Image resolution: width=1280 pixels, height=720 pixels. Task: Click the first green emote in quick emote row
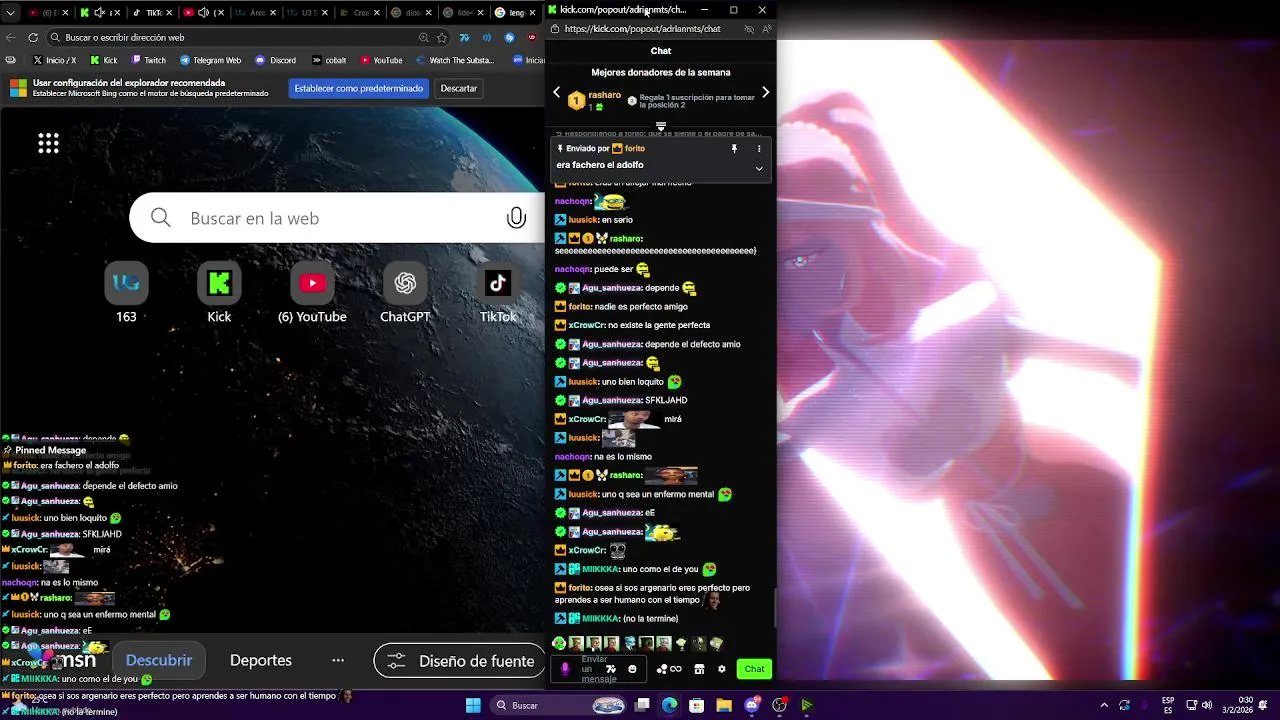(559, 643)
